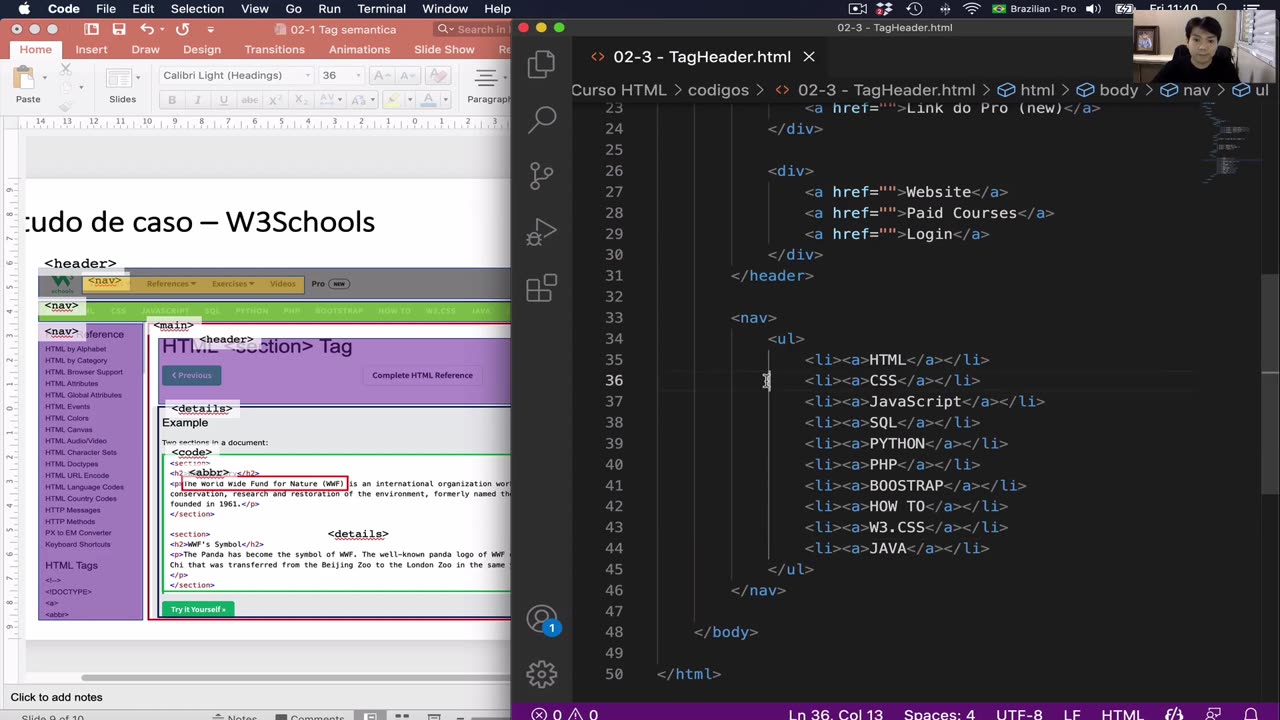Click the Redo icon in PowerPoint
The height and width of the screenshot is (720, 1280).
(182, 29)
